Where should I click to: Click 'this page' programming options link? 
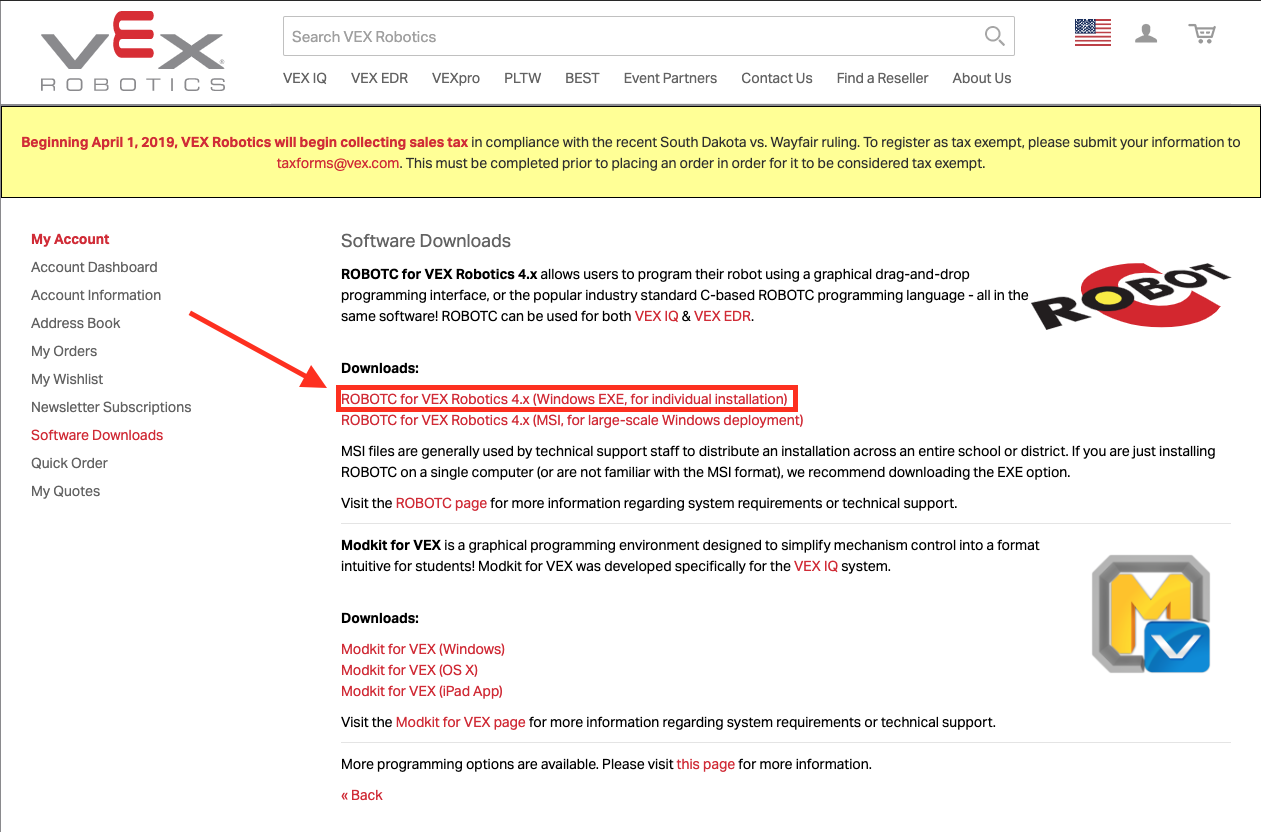[706, 764]
